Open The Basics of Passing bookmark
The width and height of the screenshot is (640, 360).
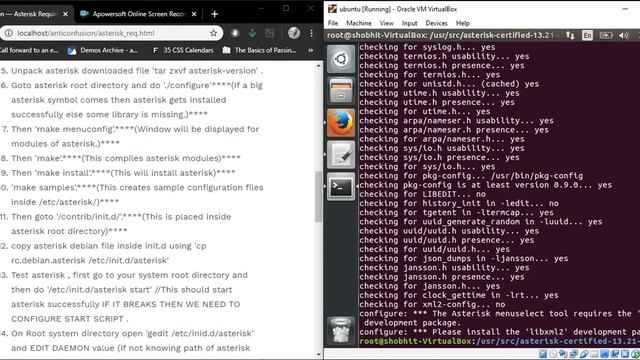260,50
